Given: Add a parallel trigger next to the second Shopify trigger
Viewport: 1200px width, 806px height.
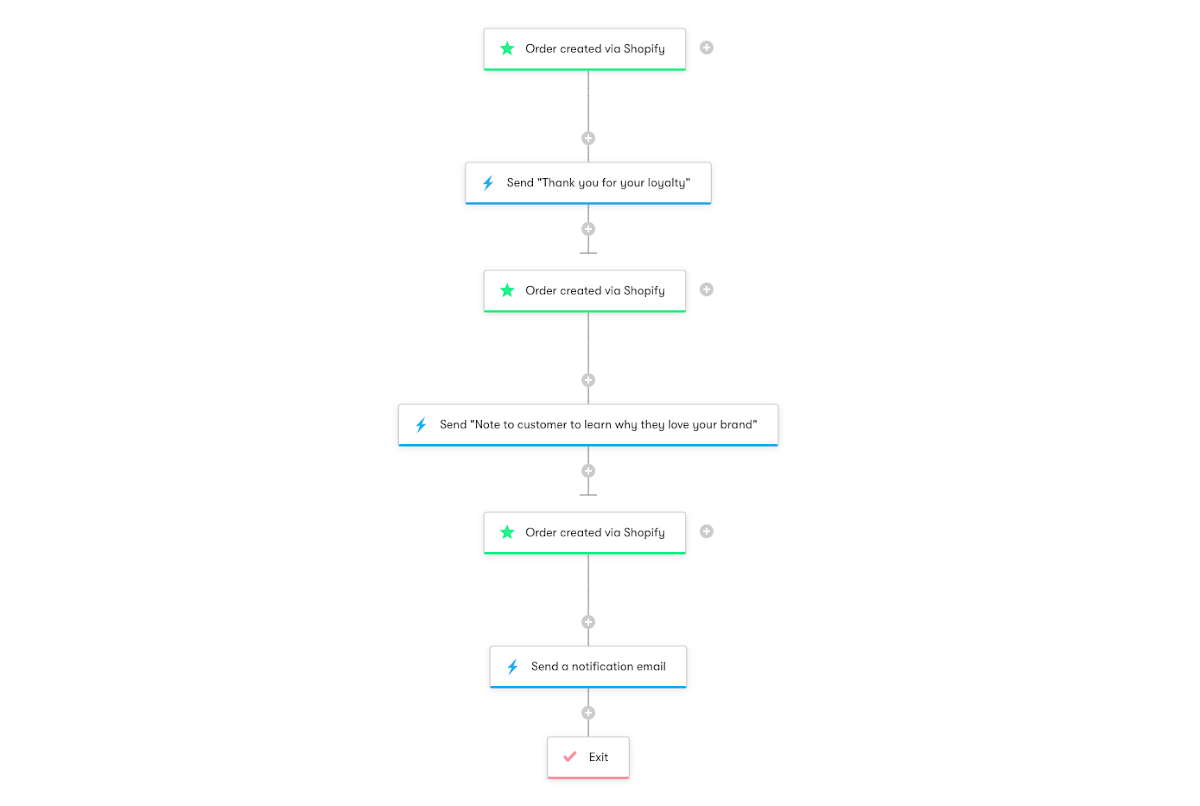Looking at the screenshot, I should click(706, 289).
